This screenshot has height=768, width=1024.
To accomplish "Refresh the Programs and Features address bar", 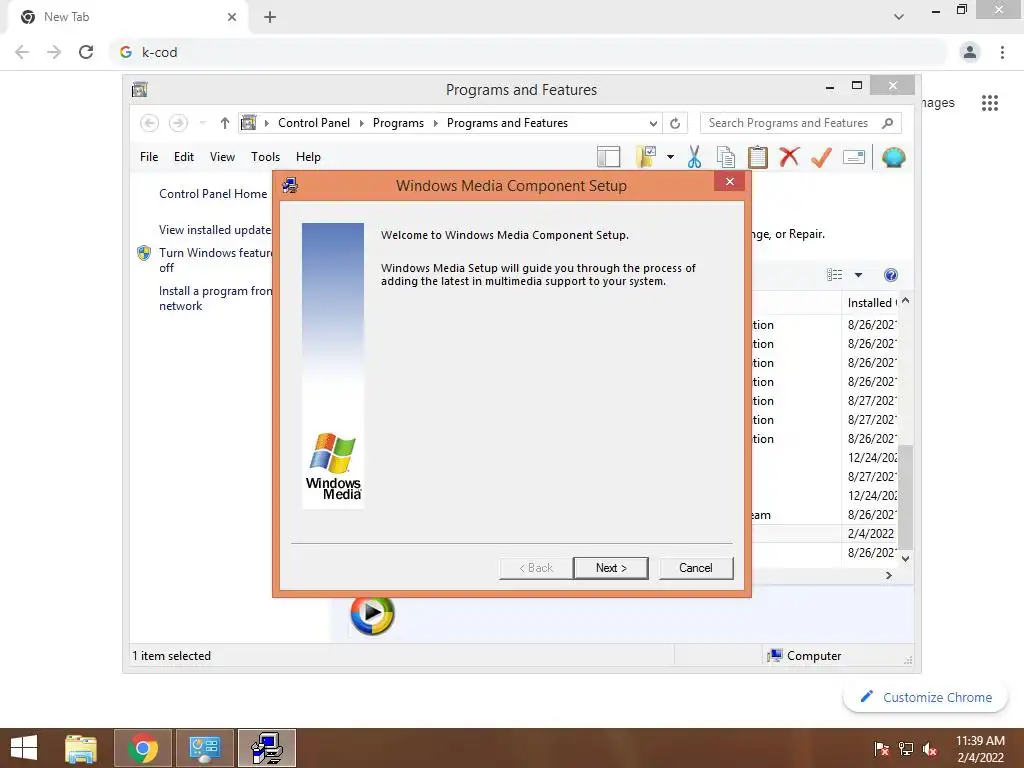I will [x=675, y=123].
